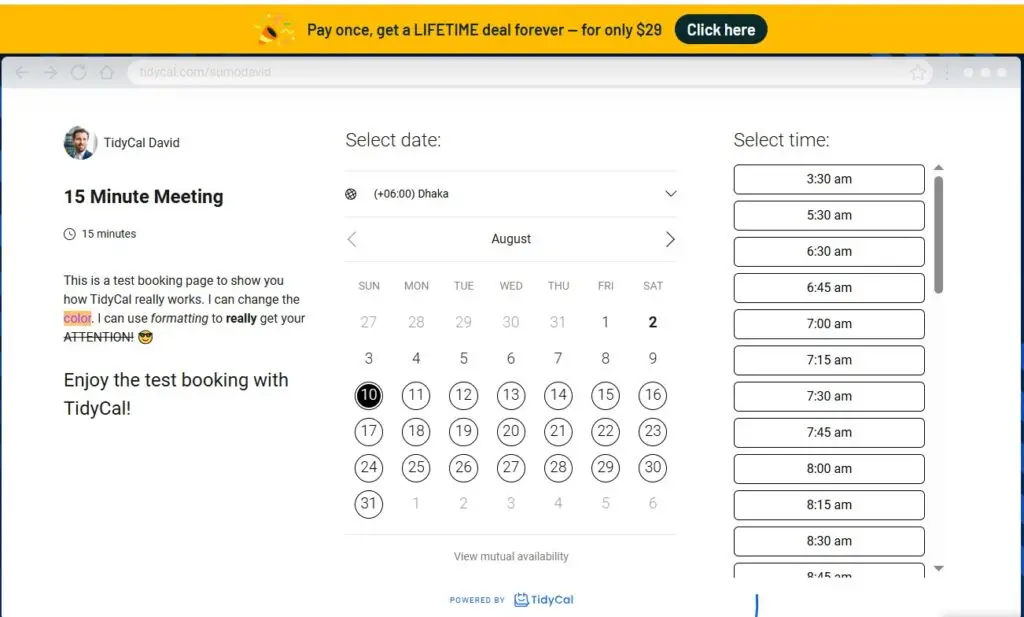Click the bookmark star icon
This screenshot has height=617, width=1024.
tap(918, 73)
